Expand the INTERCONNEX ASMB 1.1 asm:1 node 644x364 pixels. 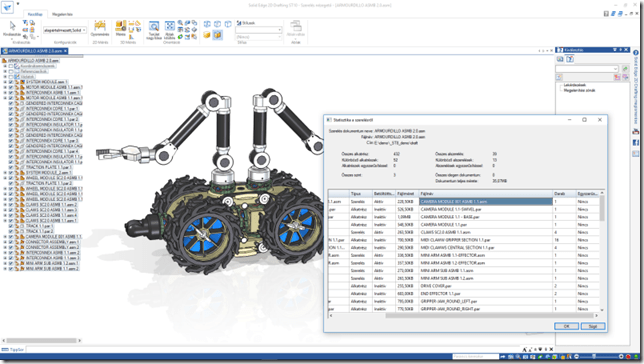pyautogui.click(x=5, y=92)
